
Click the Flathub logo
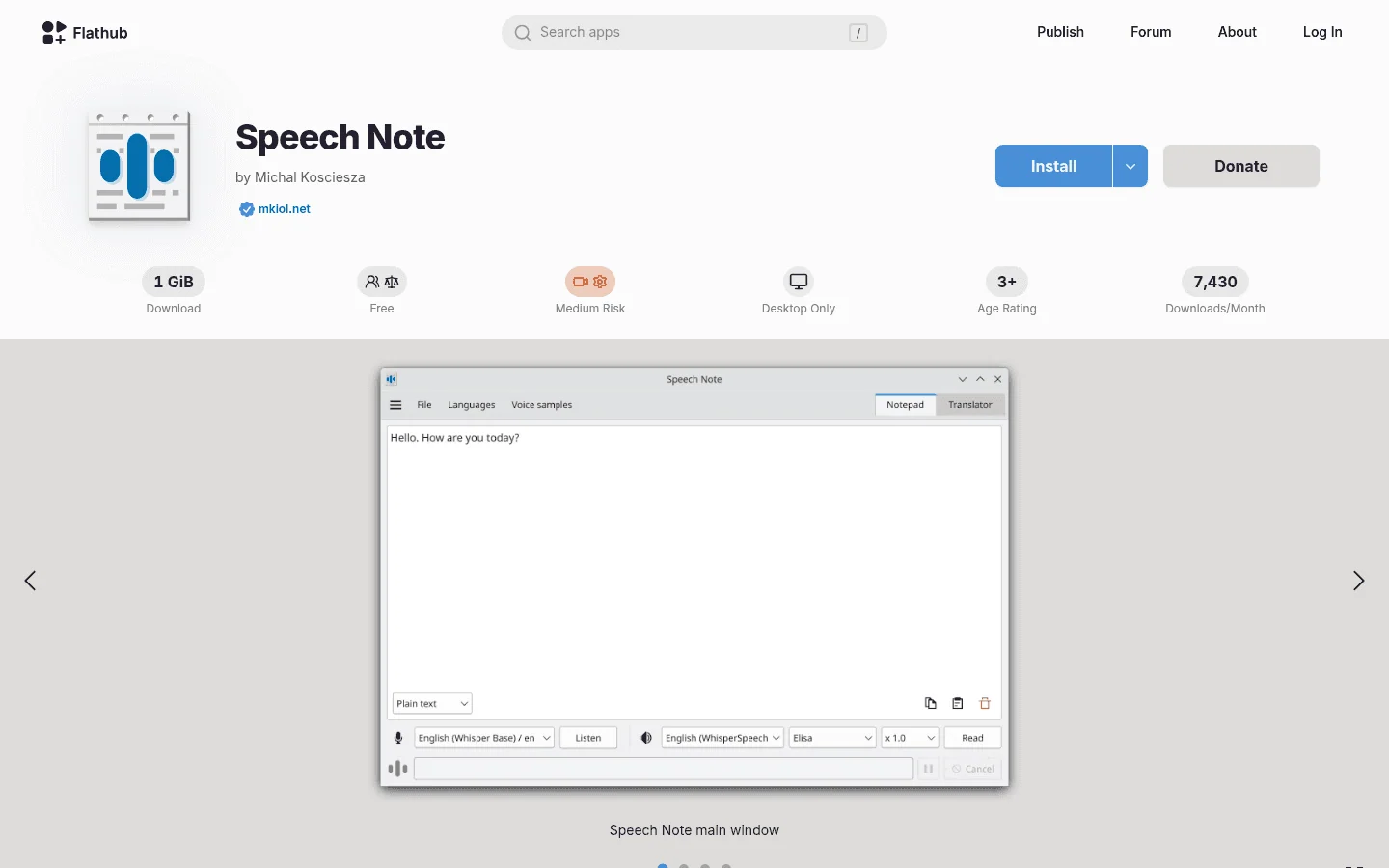(x=85, y=33)
